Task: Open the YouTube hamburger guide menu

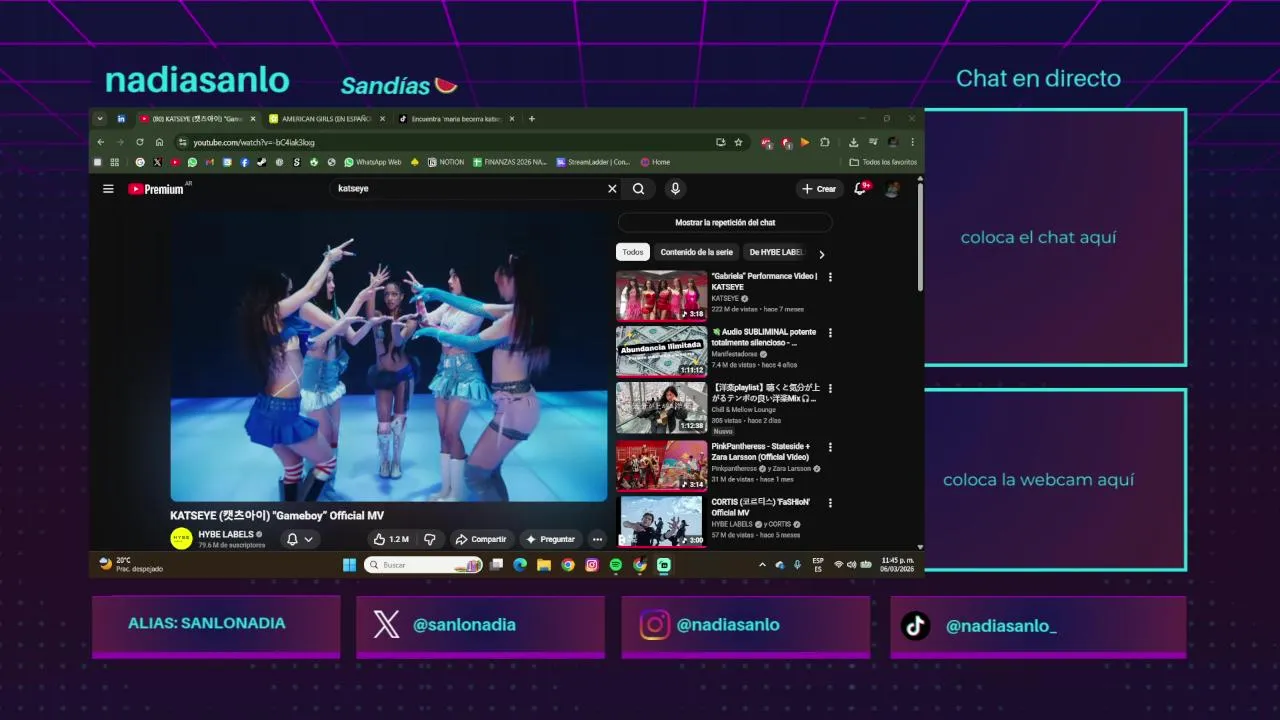Action: (x=108, y=189)
